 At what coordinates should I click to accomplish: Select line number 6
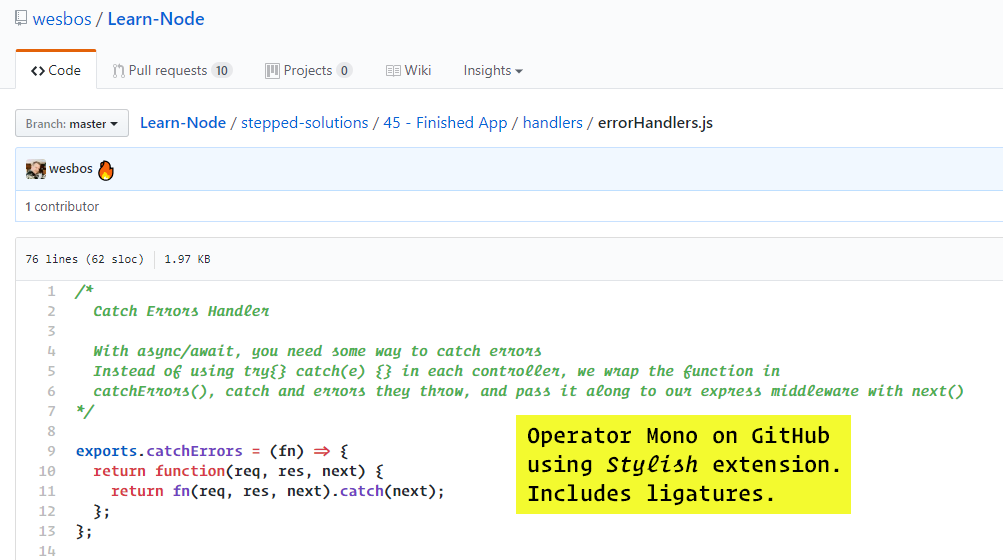coord(51,391)
